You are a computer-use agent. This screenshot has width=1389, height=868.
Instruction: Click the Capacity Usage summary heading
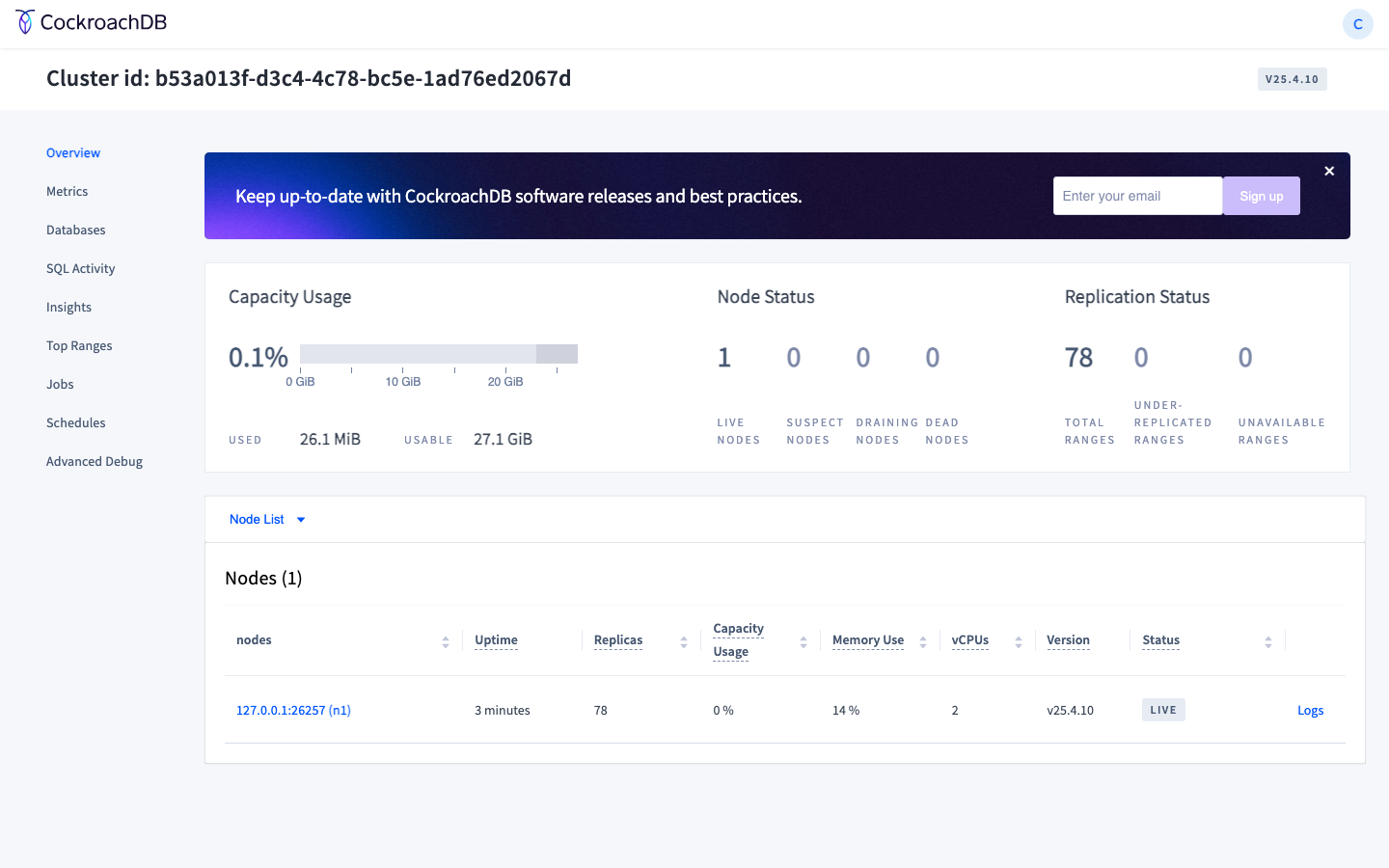pyautogui.click(x=289, y=297)
